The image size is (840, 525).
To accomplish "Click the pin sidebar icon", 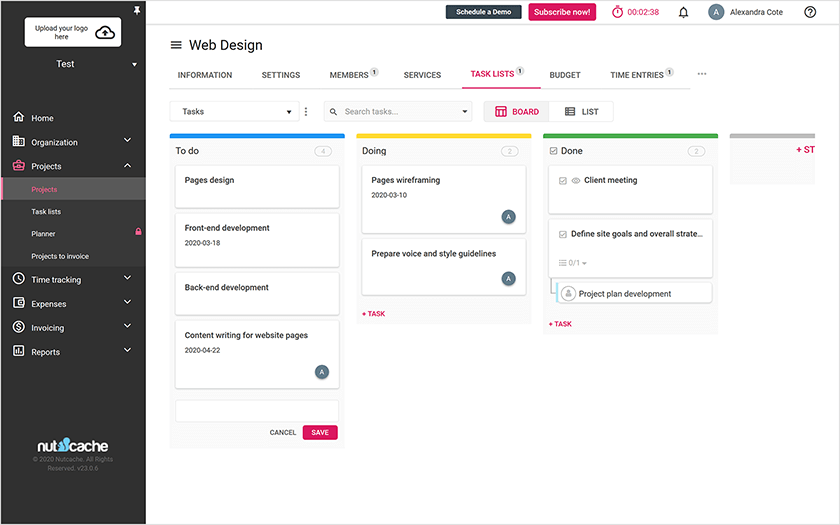I will 137,10.
